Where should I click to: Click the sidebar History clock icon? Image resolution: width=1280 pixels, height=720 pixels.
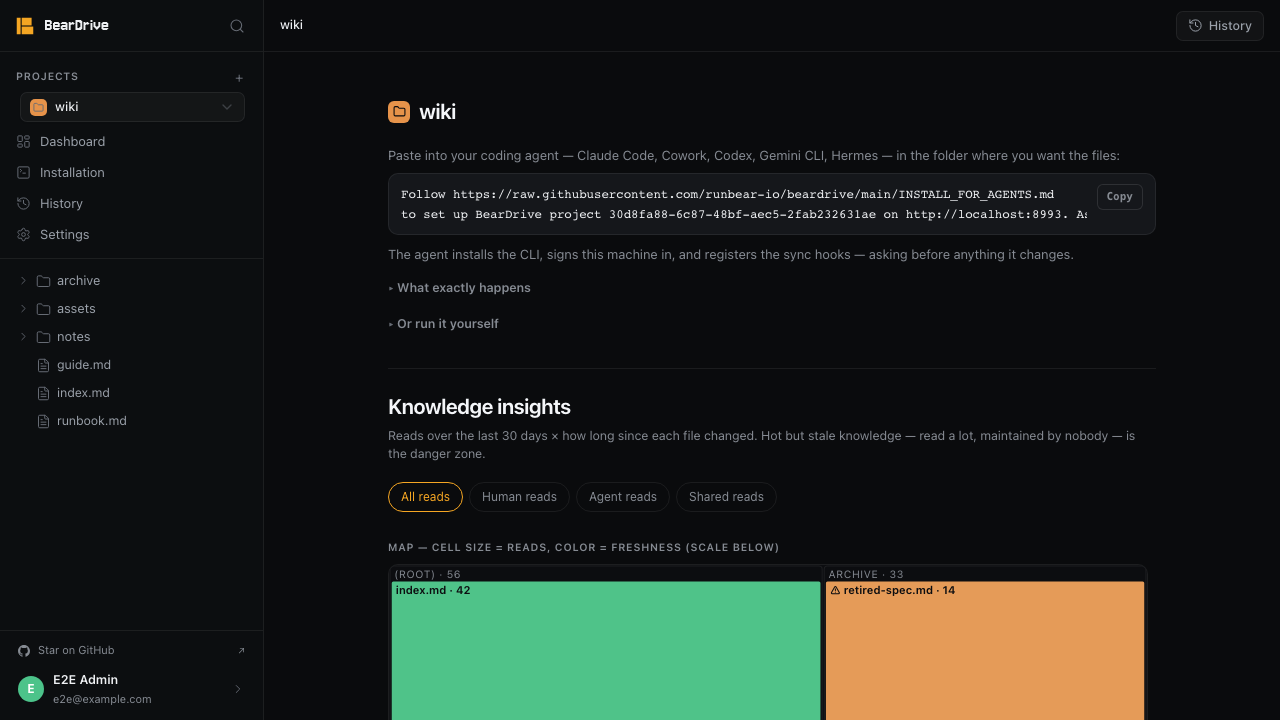tap(24, 204)
